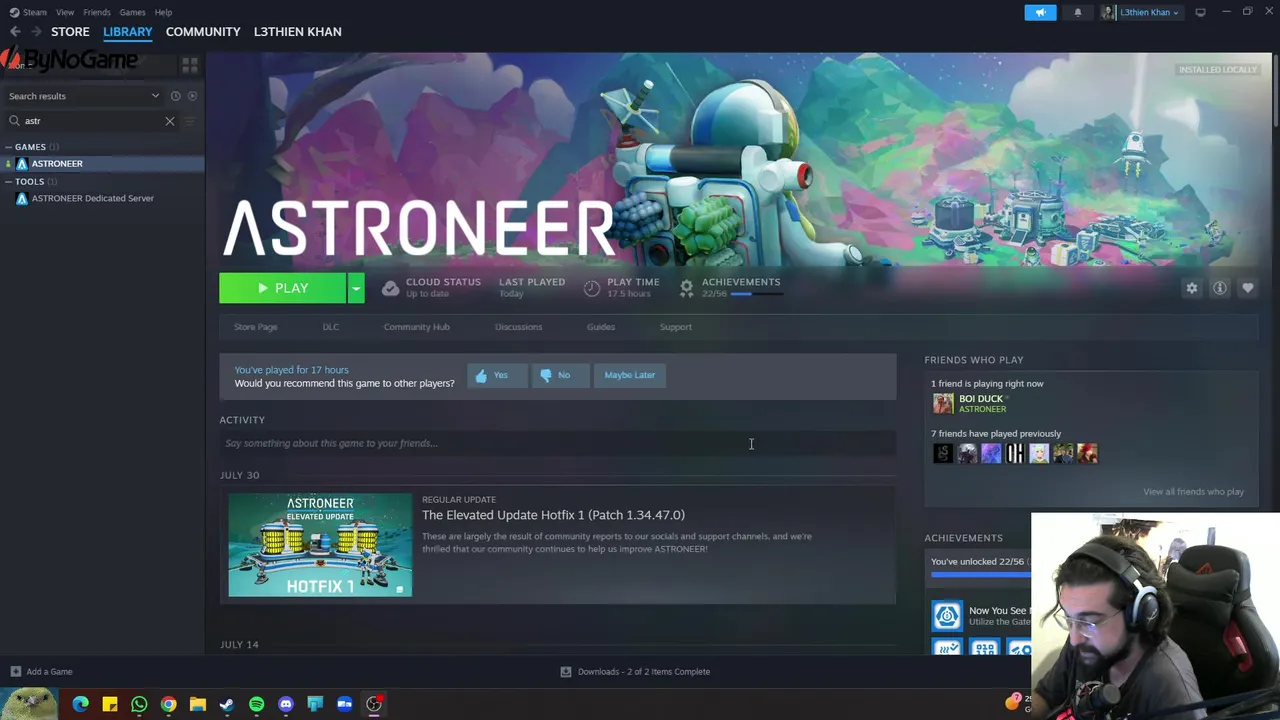The width and height of the screenshot is (1280, 720).
Task: Click the 22/56 unlocked achievements progress bar
Action: click(x=980, y=575)
